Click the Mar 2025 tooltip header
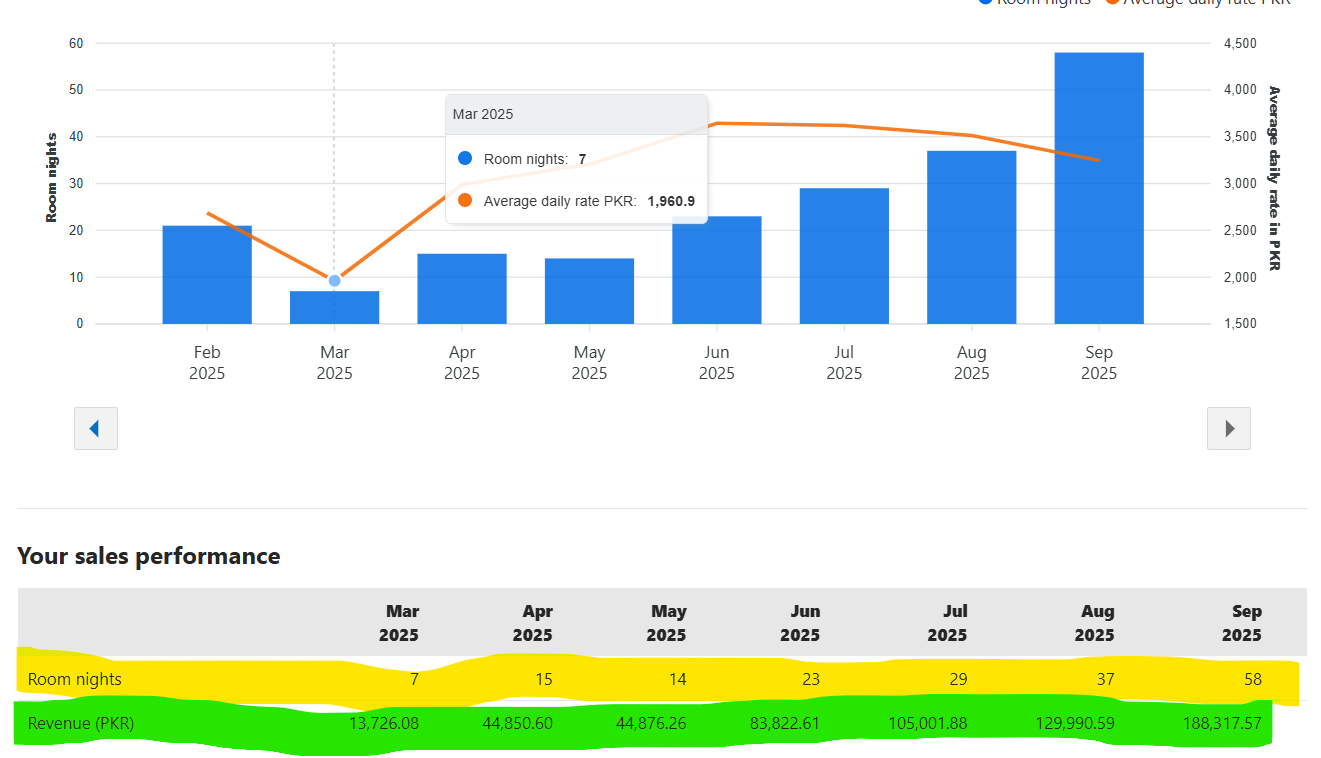This screenshot has height=758, width=1321. (576, 115)
